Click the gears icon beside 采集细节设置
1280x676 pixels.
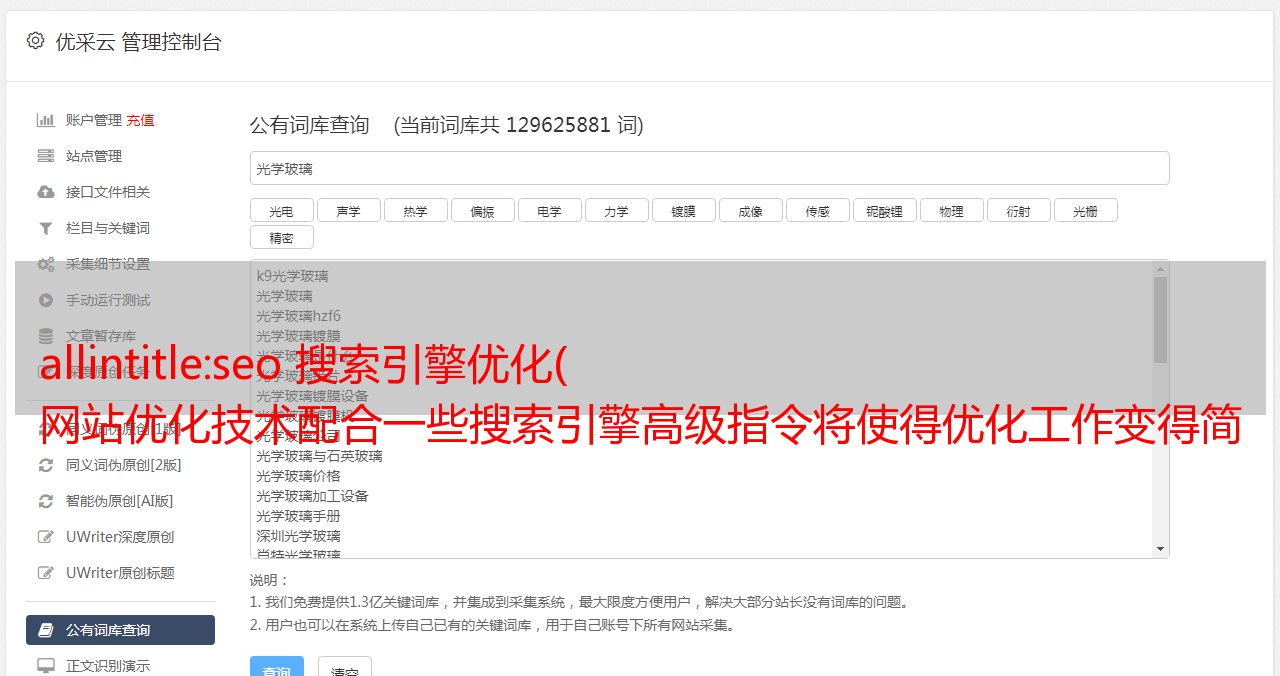tap(46, 264)
